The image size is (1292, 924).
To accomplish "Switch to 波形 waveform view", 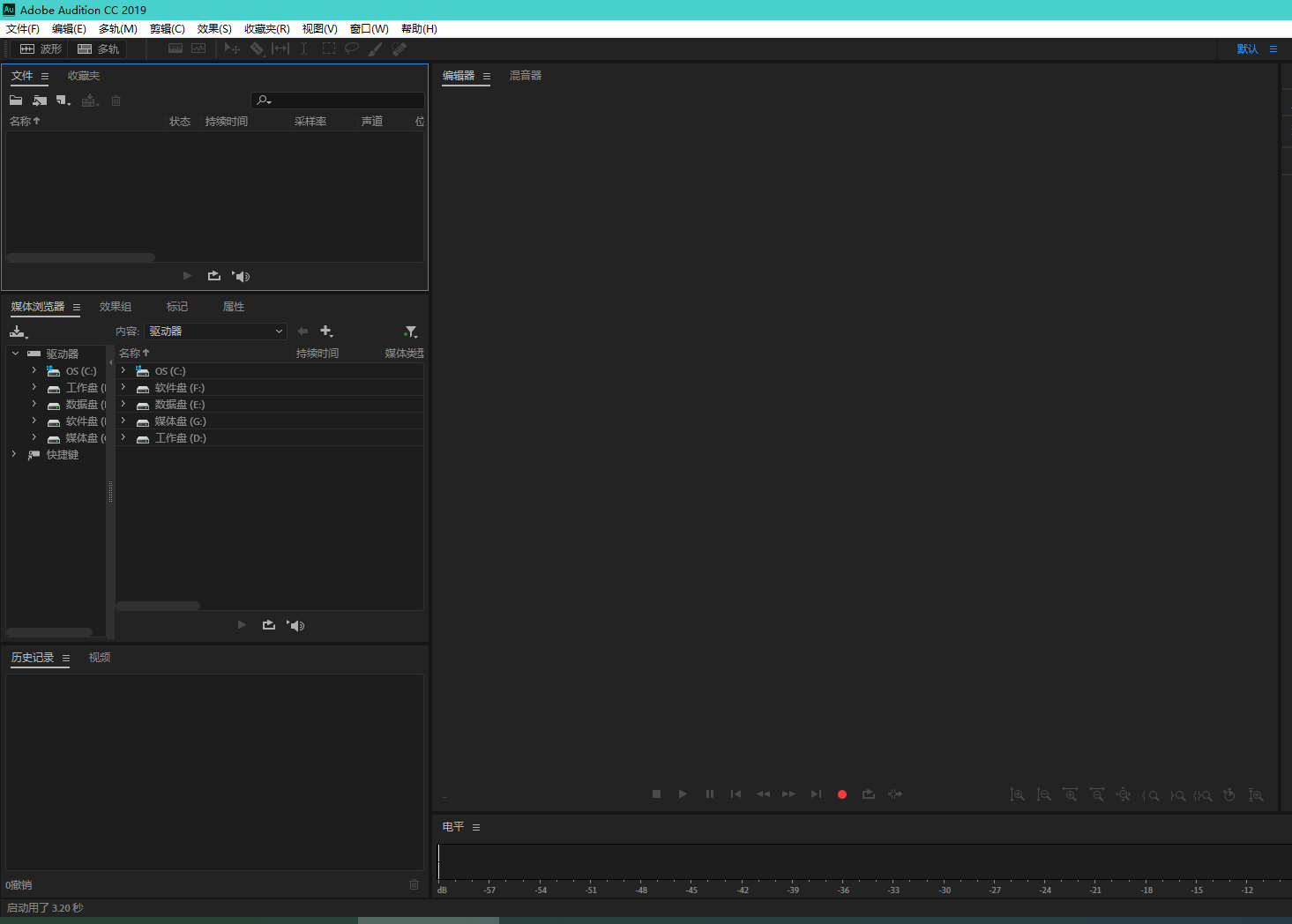I will (x=41, y=49).
